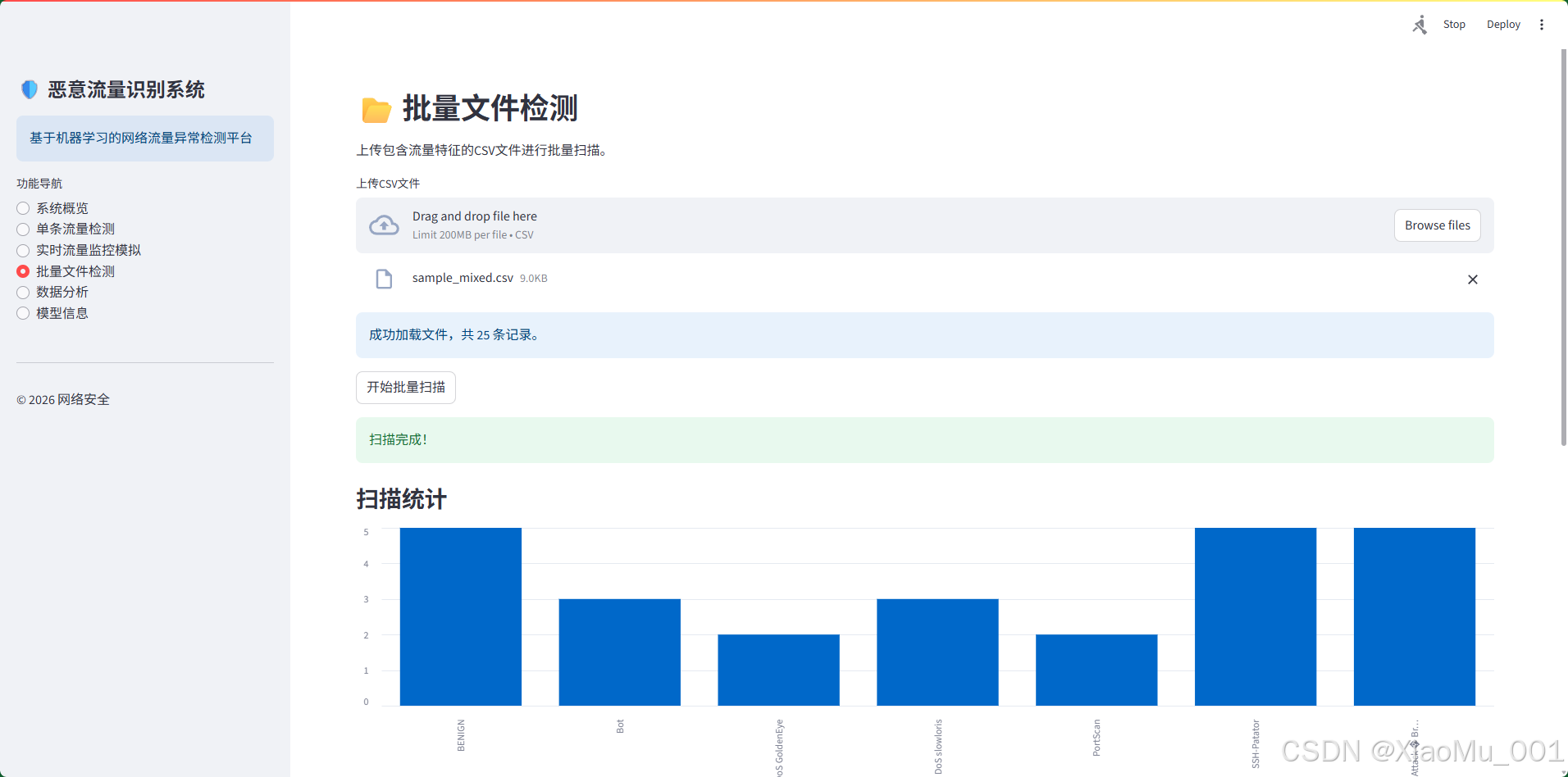
Task: Click the page vertical scrollbar
Action: 1563,246
